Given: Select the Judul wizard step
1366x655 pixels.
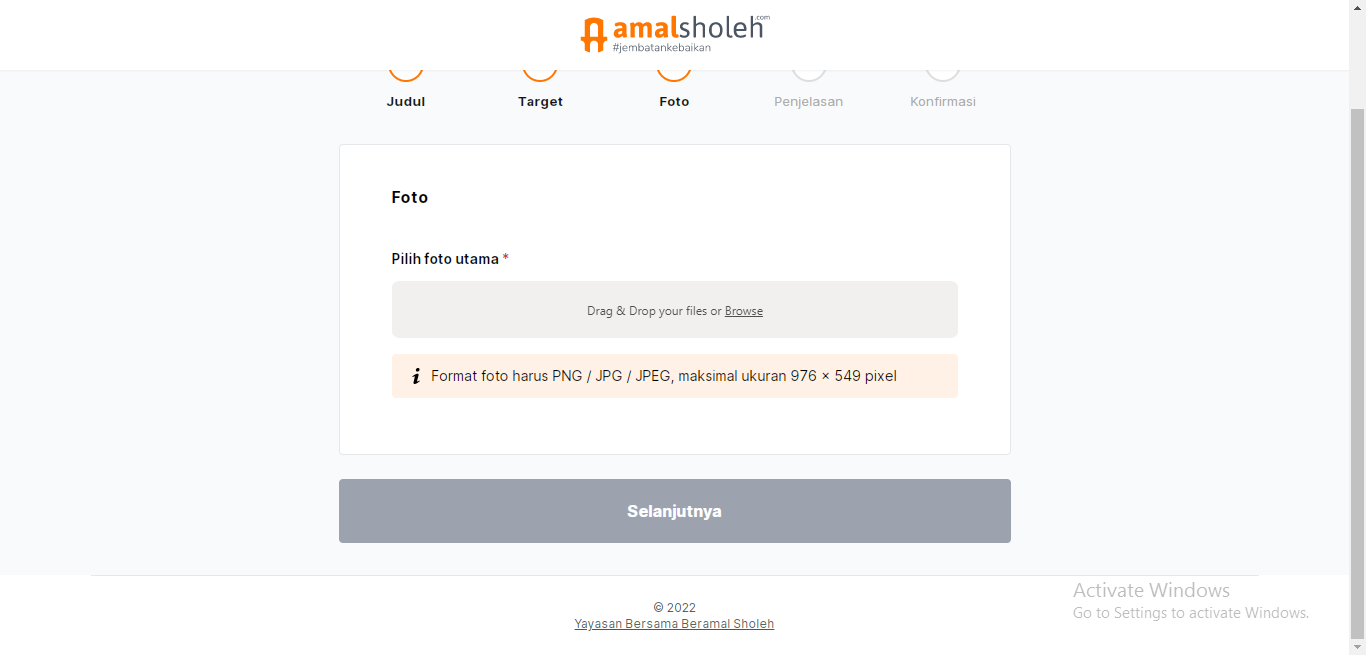Looking at the screenshot, I should [406, 101].
